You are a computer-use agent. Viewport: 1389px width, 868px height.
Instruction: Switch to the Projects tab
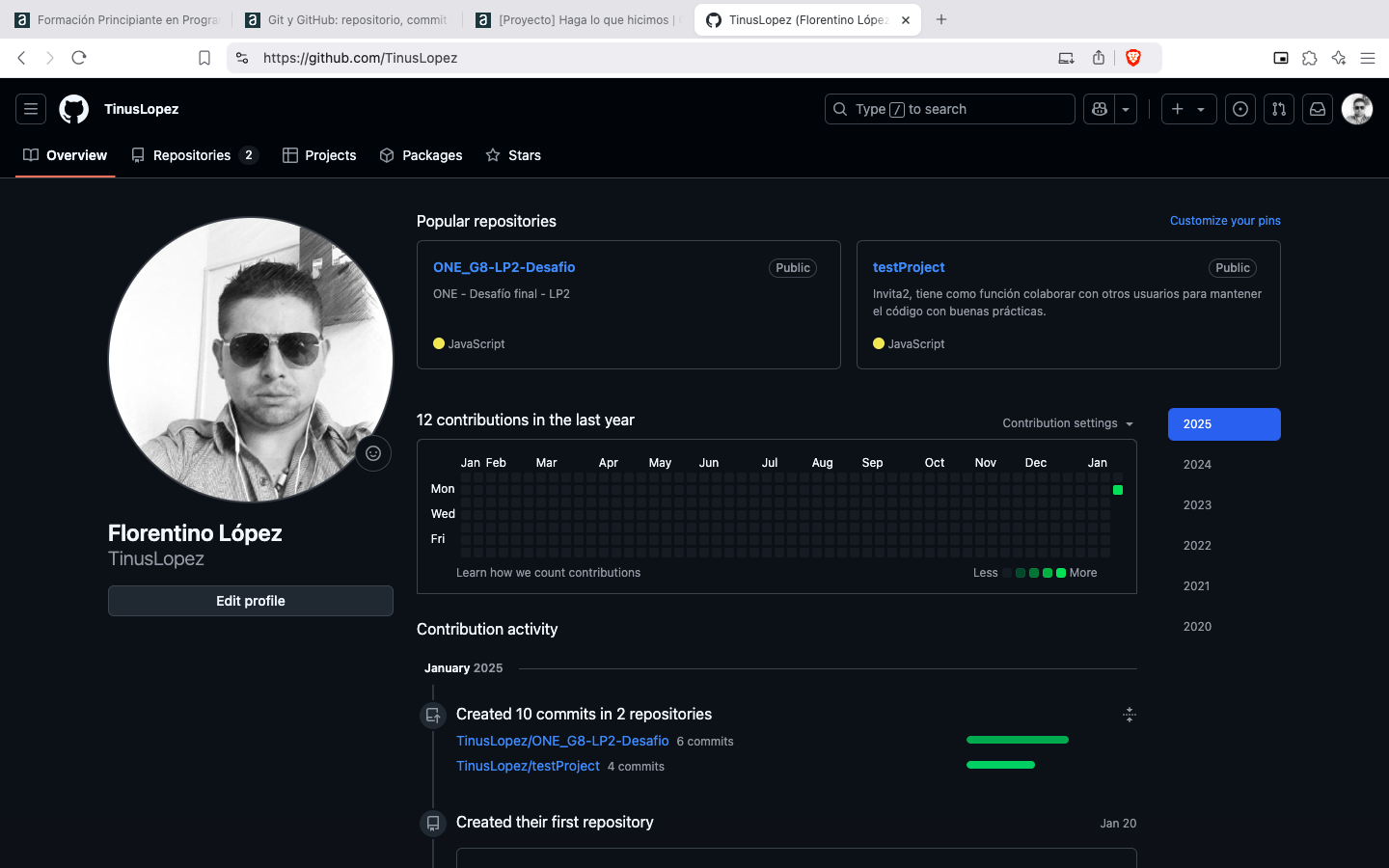click(x=319, y=155)
